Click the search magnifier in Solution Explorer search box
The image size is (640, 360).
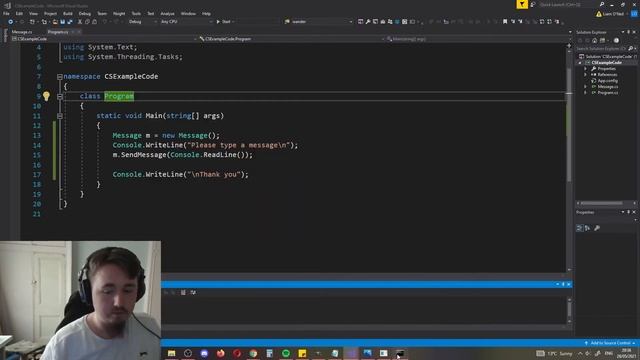coord(631,49)
